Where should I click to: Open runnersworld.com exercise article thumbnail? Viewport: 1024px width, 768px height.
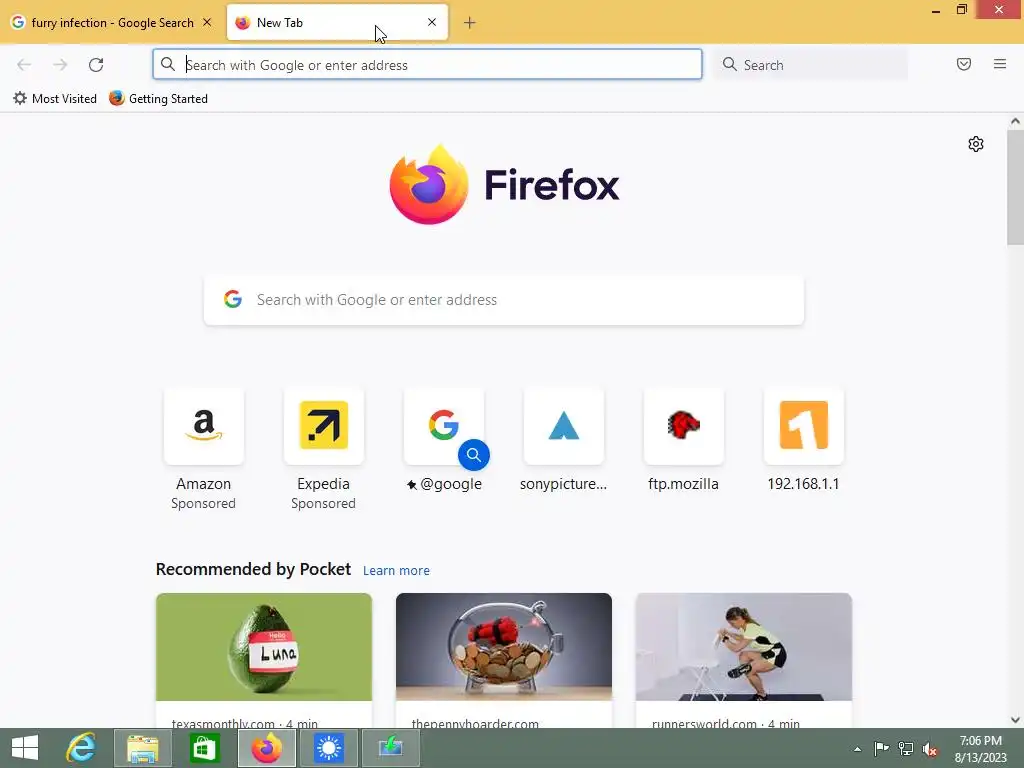[x=743, y=647]
